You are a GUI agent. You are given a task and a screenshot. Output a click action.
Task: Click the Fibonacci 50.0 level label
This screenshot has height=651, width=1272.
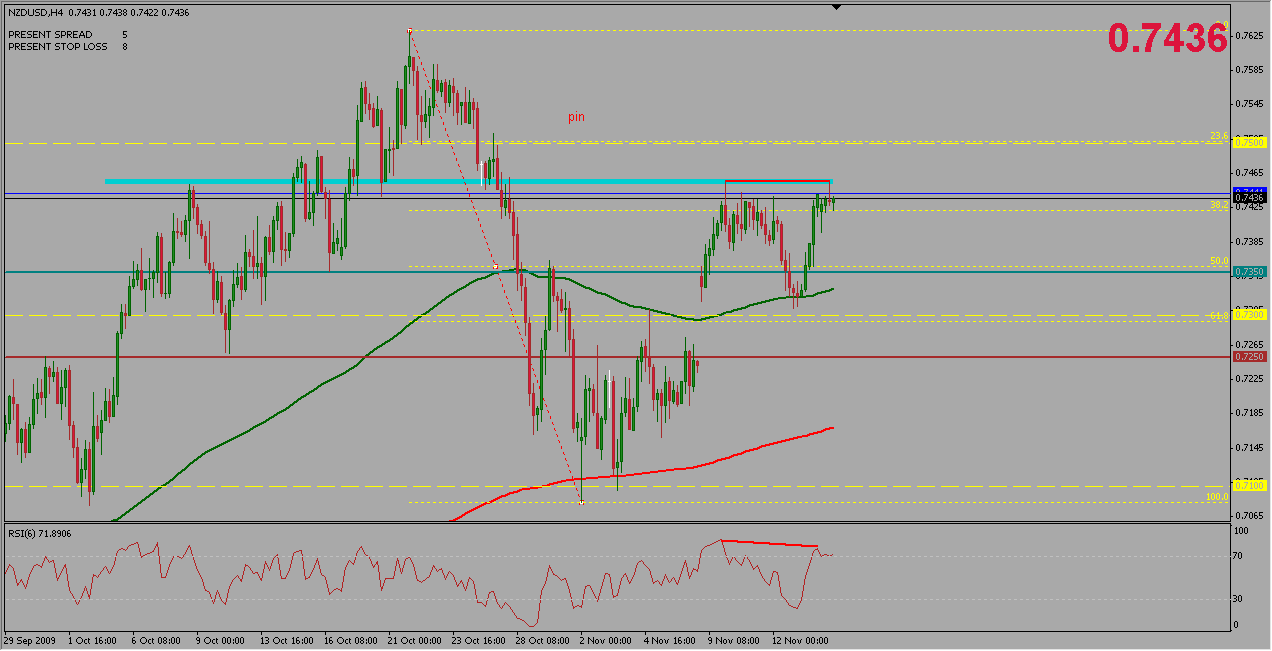tap(1218, 261)
